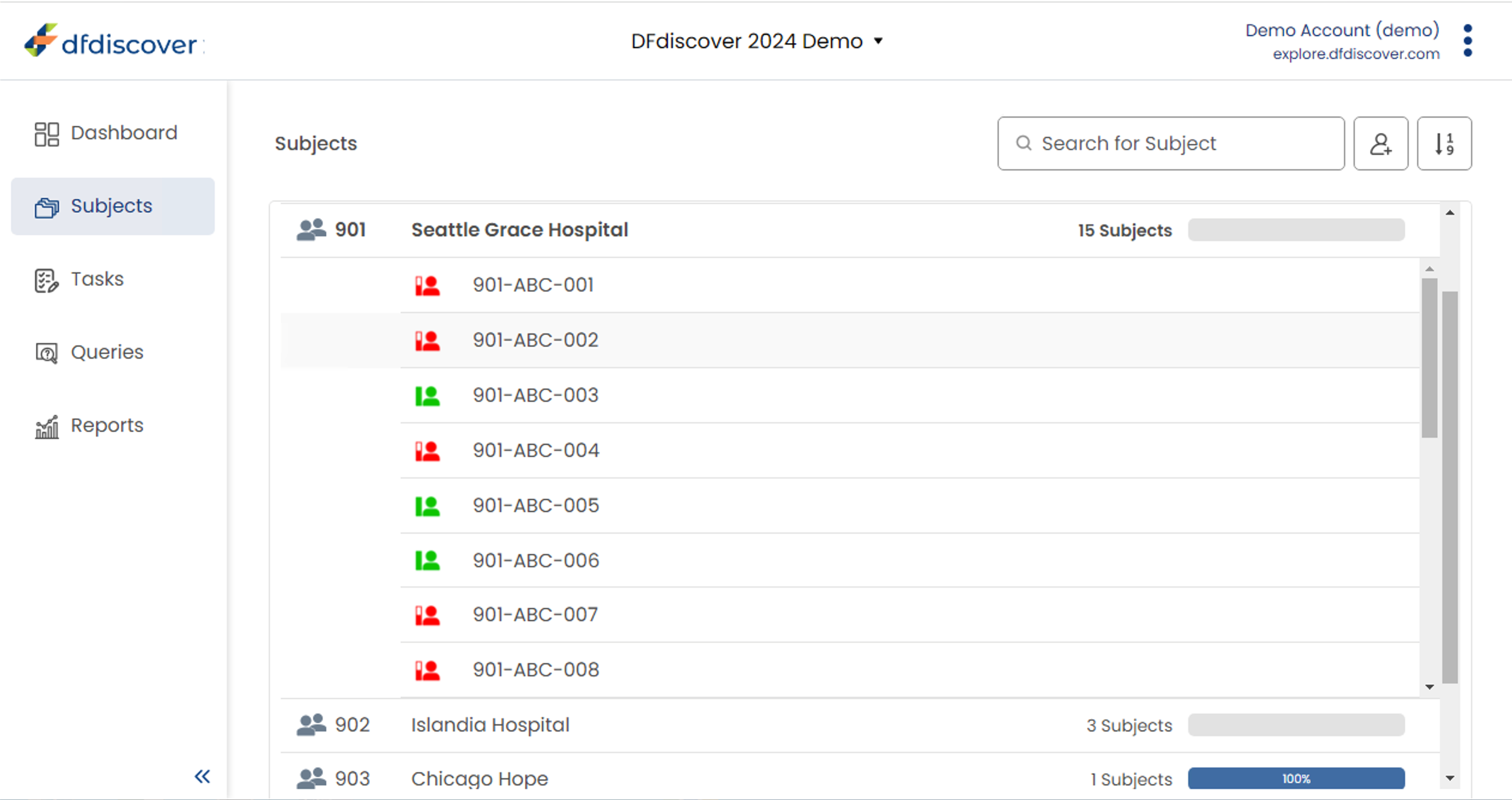Click the 901 site group icon
The width and height of the screenshot is (1512, 800).
pos(311,230)
